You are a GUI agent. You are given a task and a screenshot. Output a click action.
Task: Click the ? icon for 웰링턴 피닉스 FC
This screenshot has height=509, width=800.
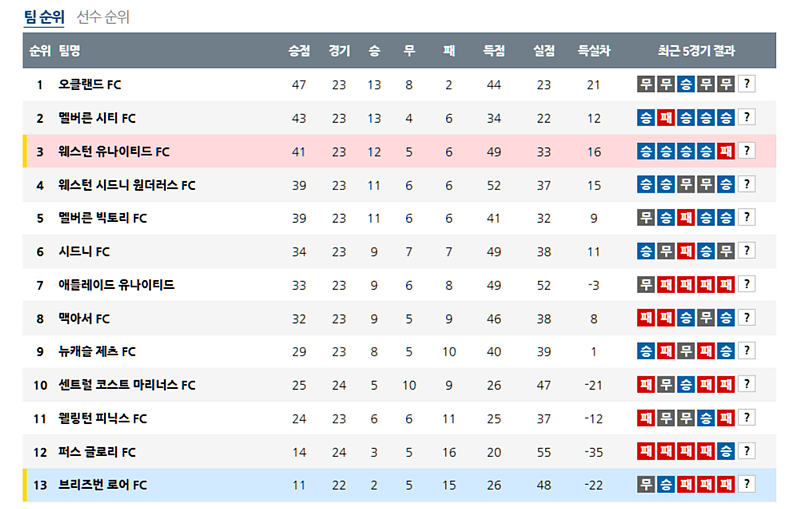tap(746, 418)
